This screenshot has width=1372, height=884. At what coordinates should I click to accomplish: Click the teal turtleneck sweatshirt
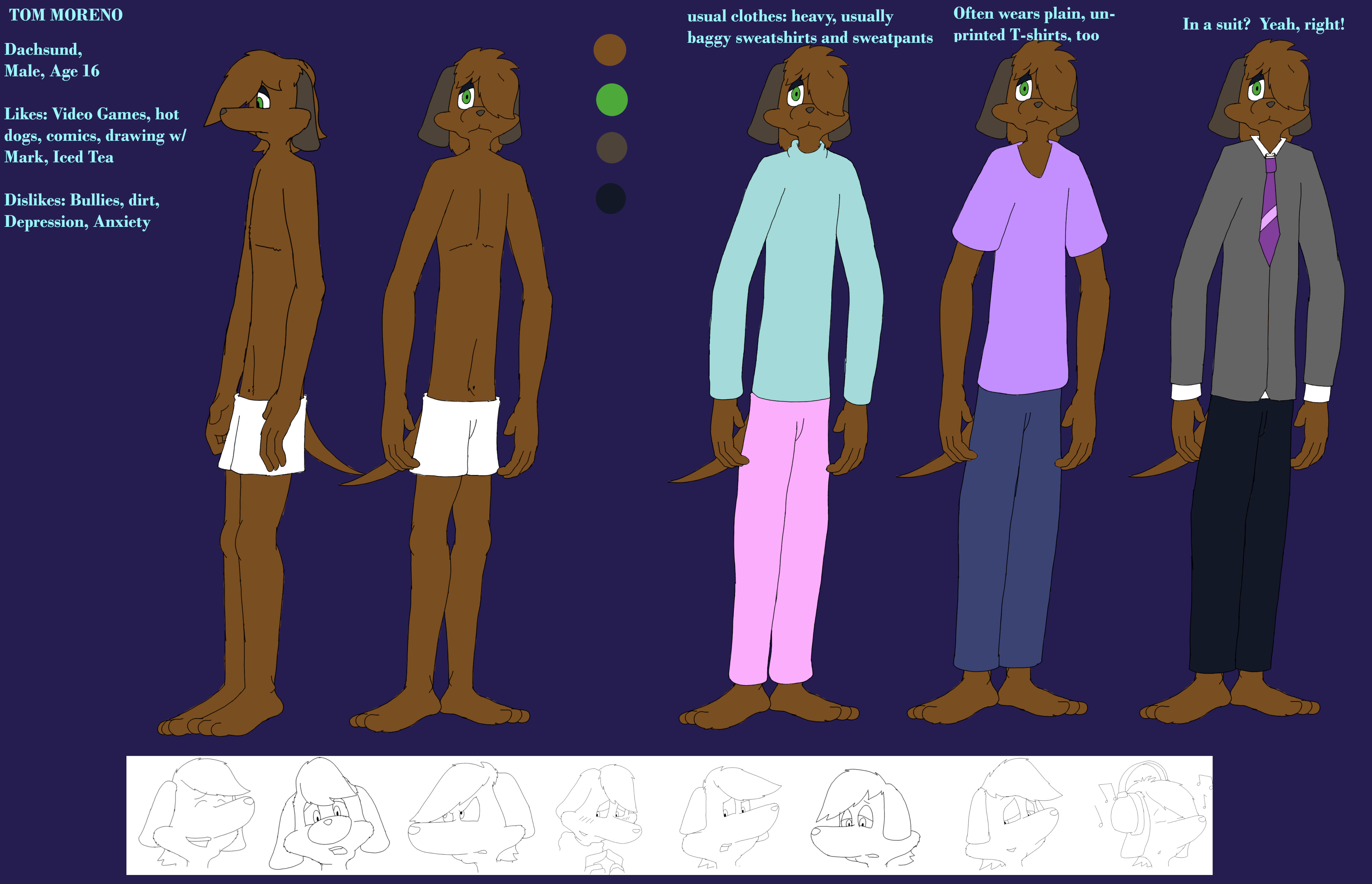point(796,273)
